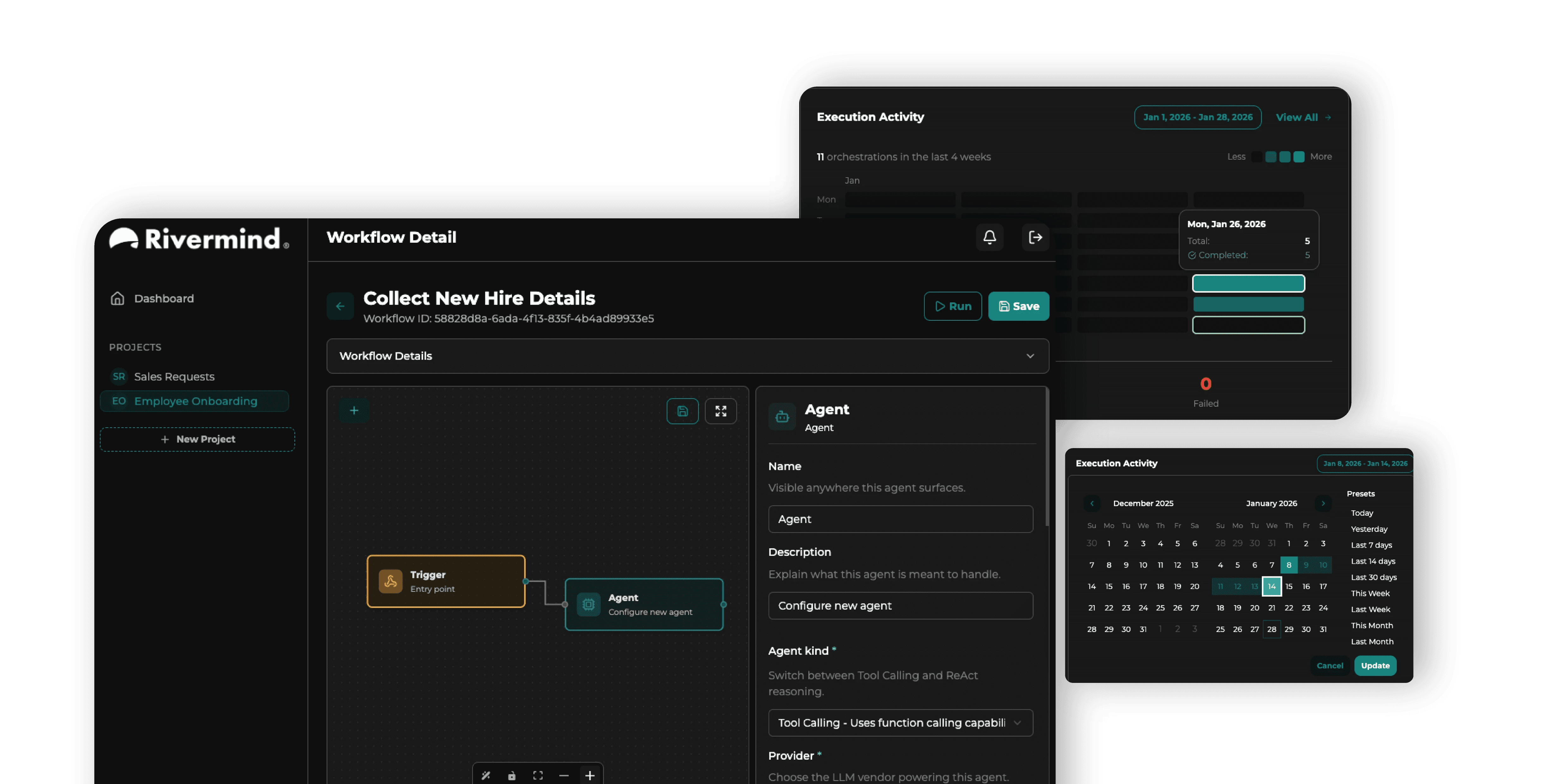Go to the Dashboard menu item

(163, 299)
